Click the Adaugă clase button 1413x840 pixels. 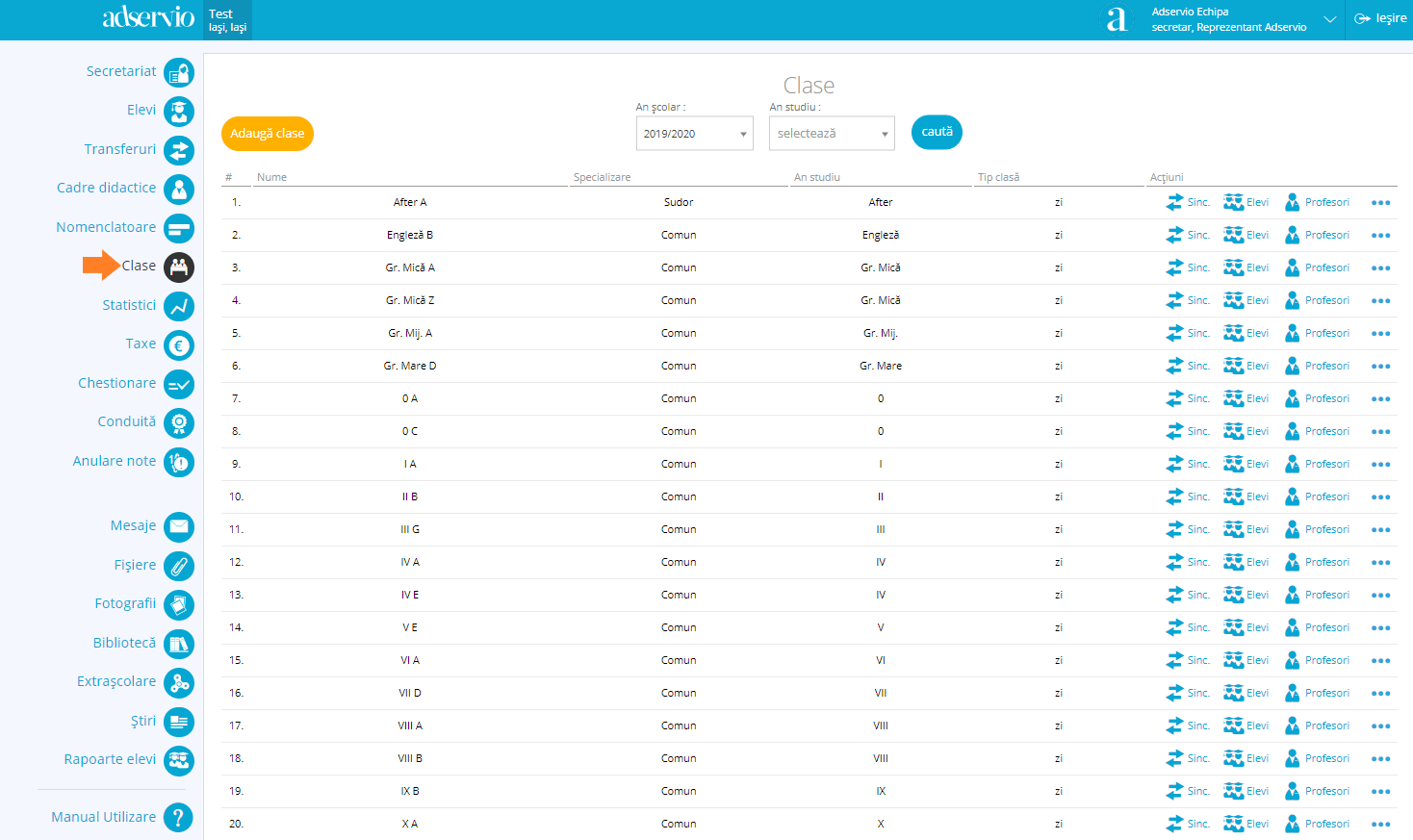point(268,134)
